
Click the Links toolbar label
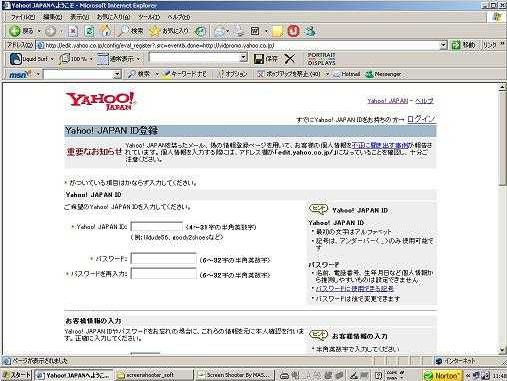(489, 45)
